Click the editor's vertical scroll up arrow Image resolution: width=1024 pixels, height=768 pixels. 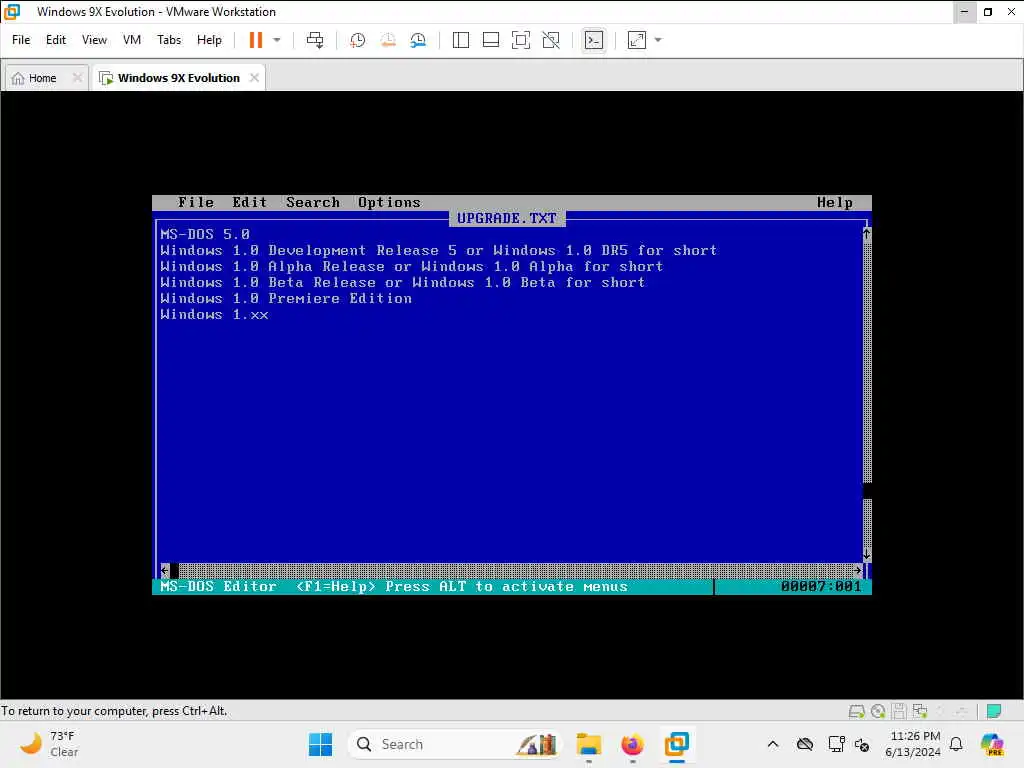(x=867, y=233)
